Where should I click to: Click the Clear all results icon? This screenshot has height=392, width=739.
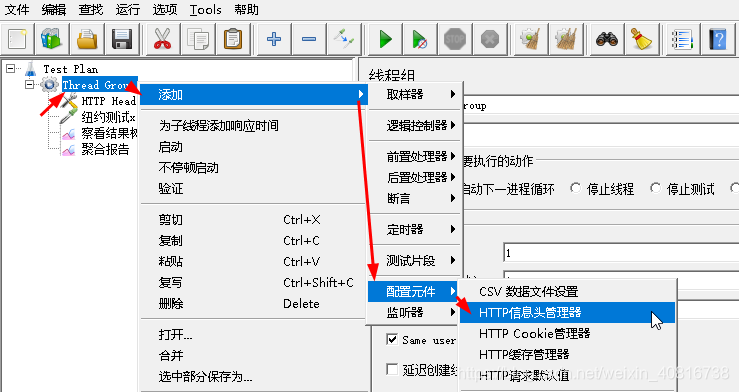click(x=566, y=39)
